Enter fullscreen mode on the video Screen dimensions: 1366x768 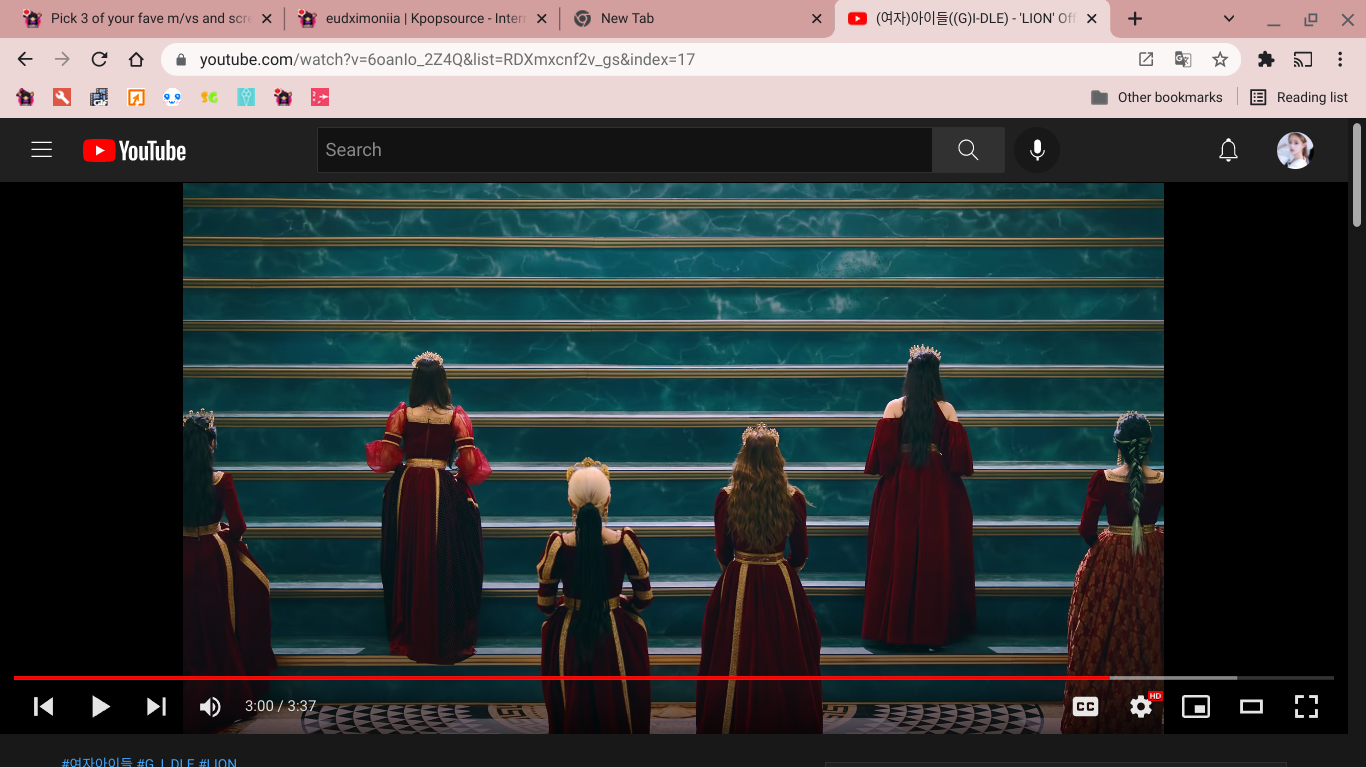click(x=1306, y=706)
